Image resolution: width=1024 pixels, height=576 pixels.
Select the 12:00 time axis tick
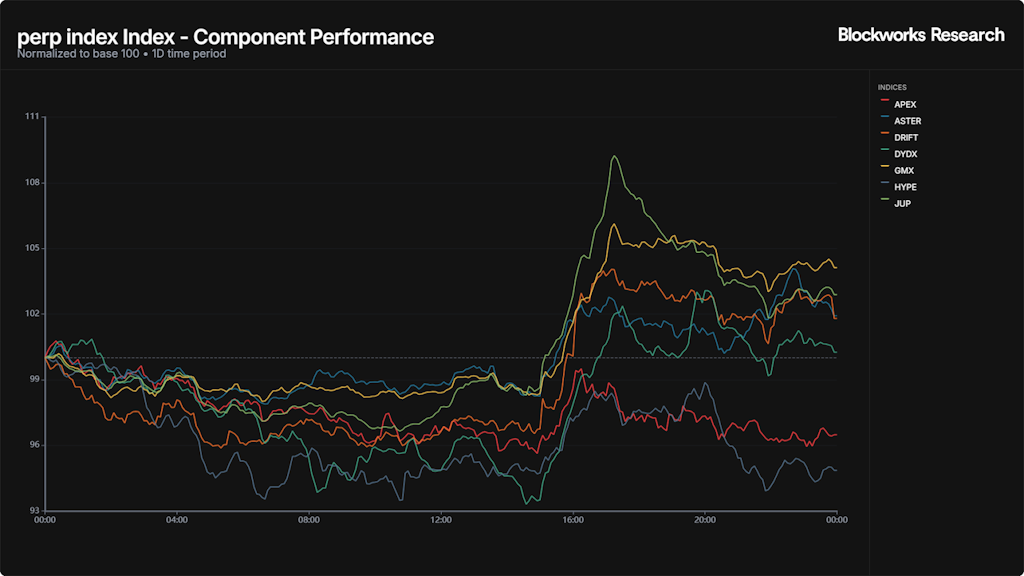(x=441, y=520)
